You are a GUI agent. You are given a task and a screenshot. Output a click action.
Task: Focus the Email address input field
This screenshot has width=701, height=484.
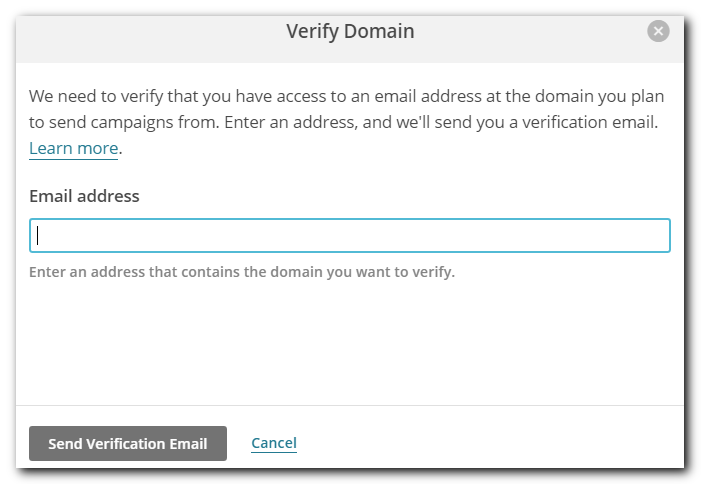click(x=350, y=236)
